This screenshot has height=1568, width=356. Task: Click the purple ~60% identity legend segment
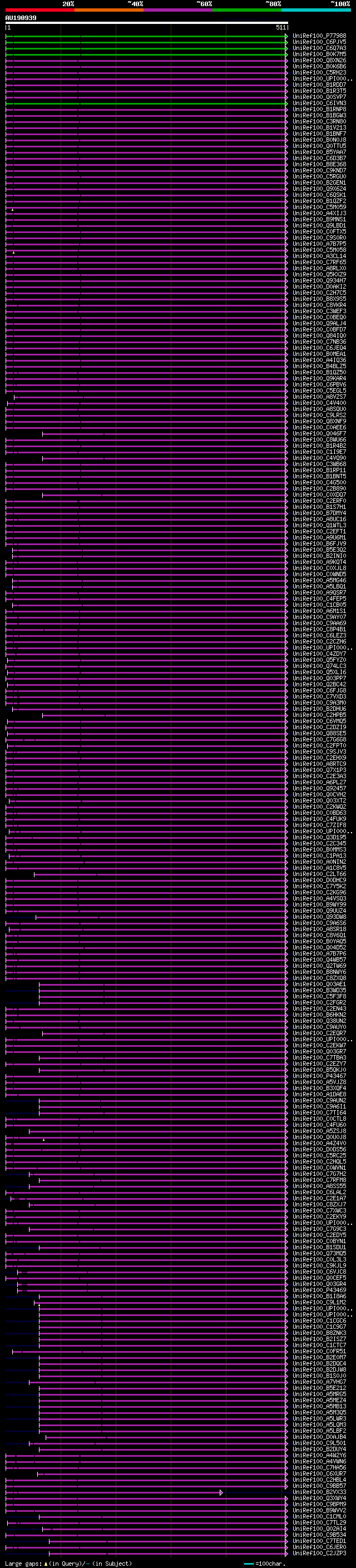pos(177,10)
